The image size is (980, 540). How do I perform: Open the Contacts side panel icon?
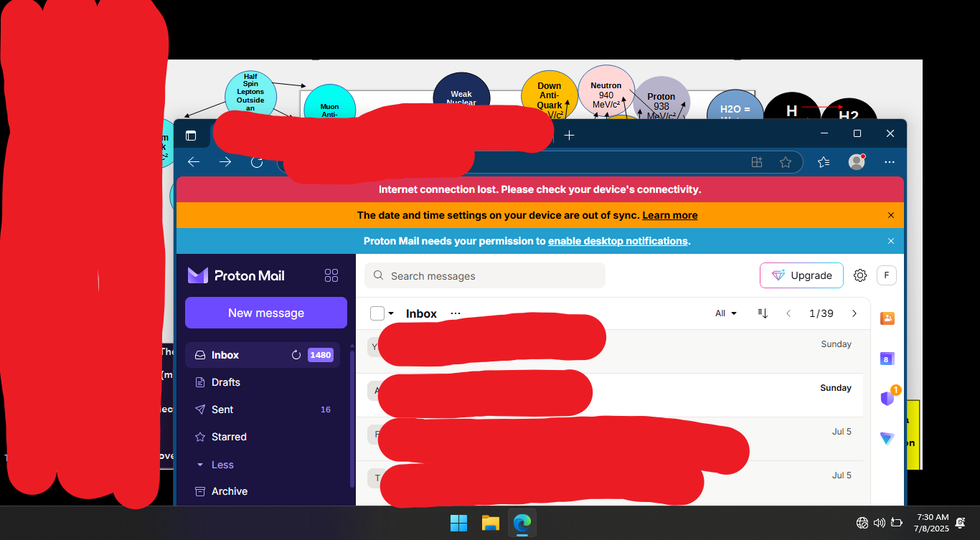[887, 318]
